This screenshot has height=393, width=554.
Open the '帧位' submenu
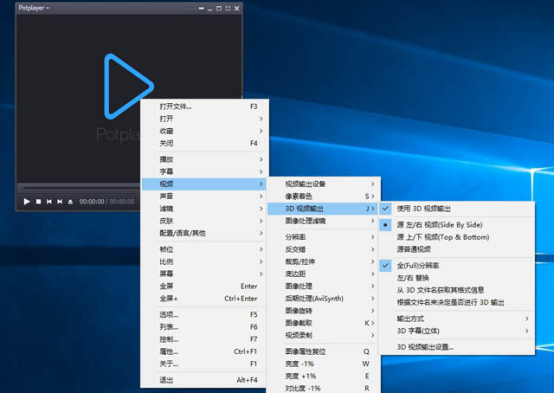pos(205,249)
